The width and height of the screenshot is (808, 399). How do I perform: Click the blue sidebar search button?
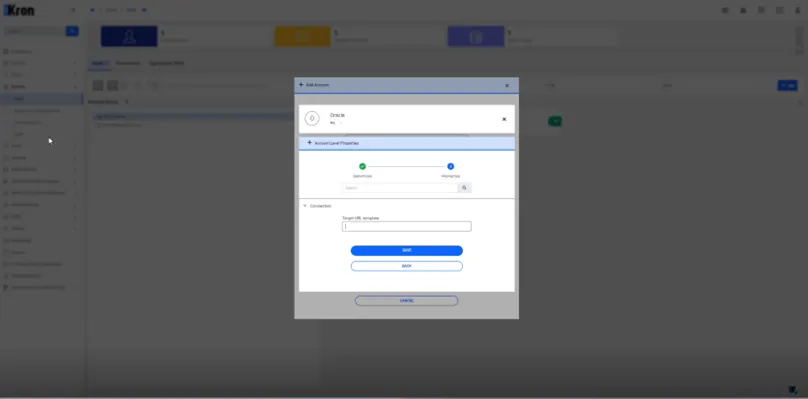point(72,31)
